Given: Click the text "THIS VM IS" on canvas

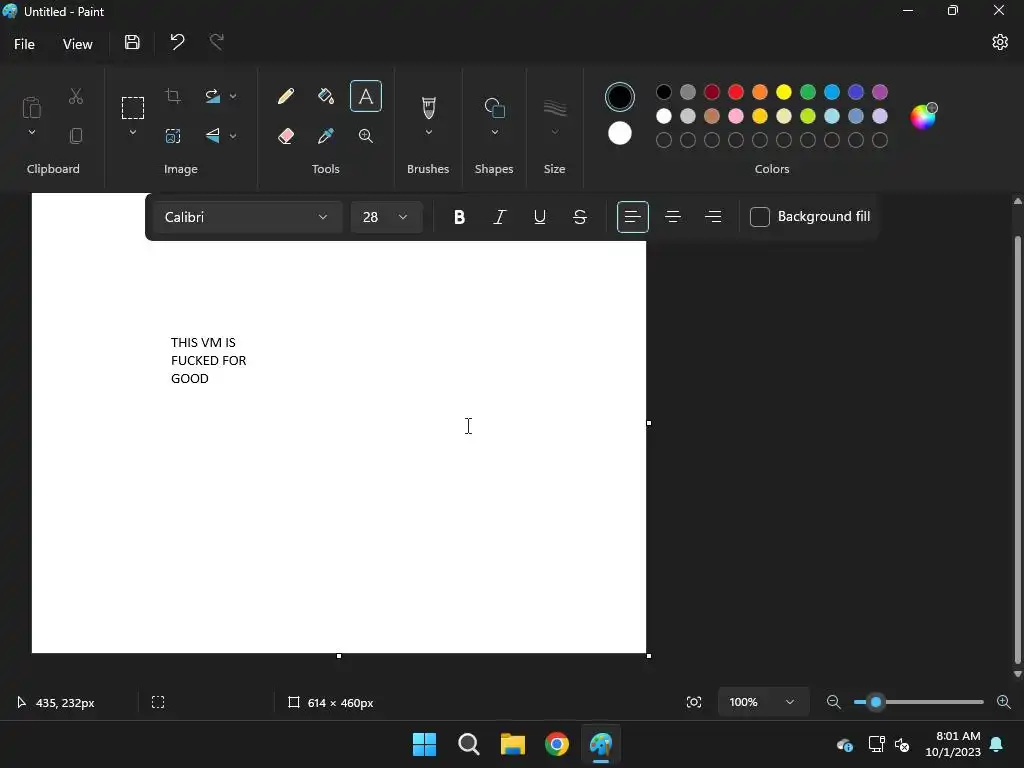Looking at the screenshot, I should click(x=203, y=343).
